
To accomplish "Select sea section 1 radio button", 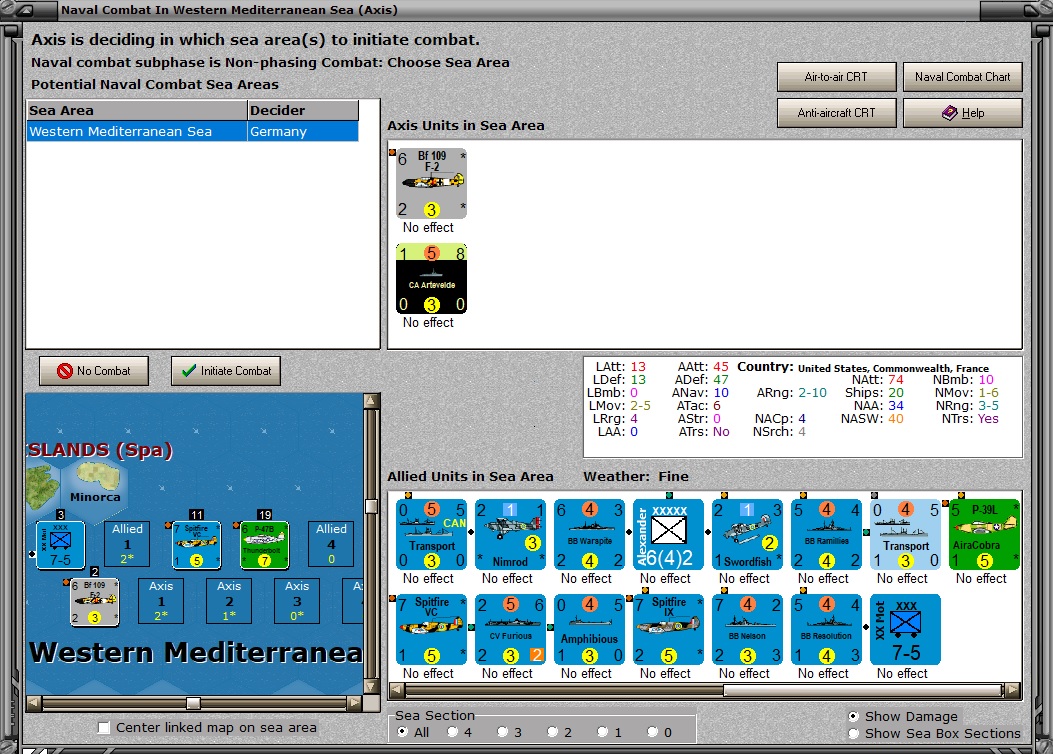I will pos(602,732).
